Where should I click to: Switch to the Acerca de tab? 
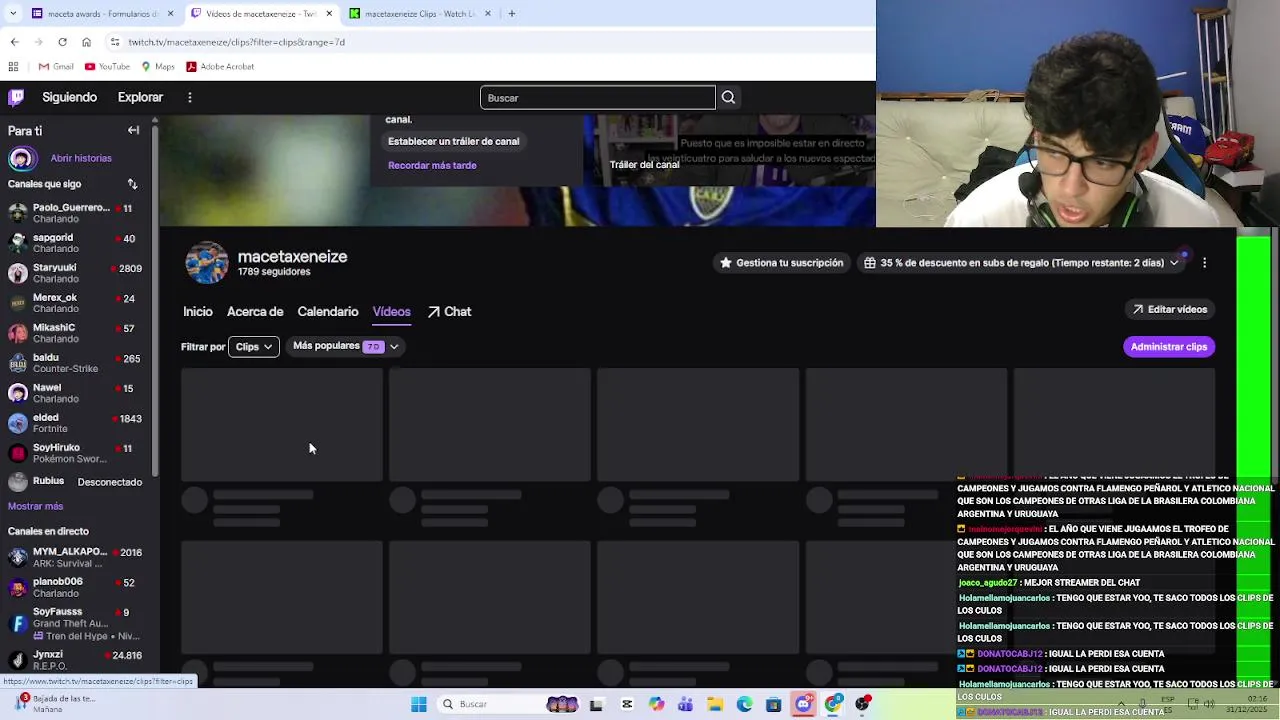point(255,312)
